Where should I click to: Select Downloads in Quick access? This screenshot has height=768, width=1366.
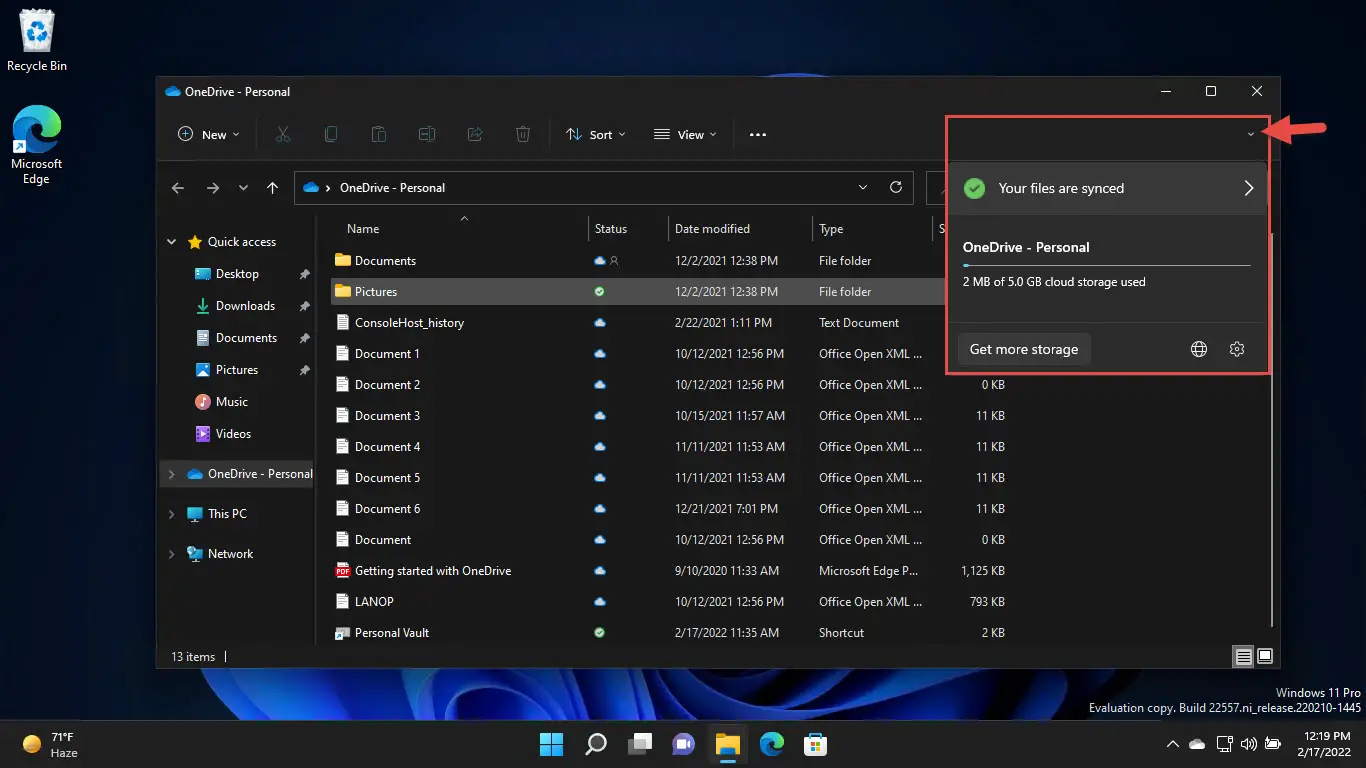coord(245,306)
